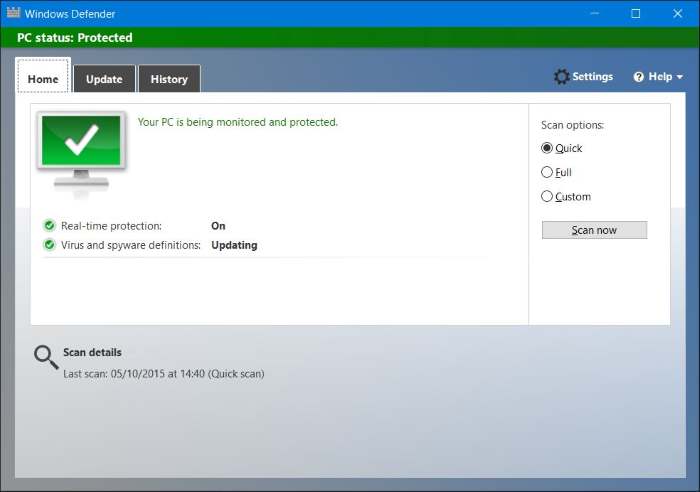This screenshot has width=700, height=492.
Task: Click the 'Updating' status value
Action: [x=234, y=245]
